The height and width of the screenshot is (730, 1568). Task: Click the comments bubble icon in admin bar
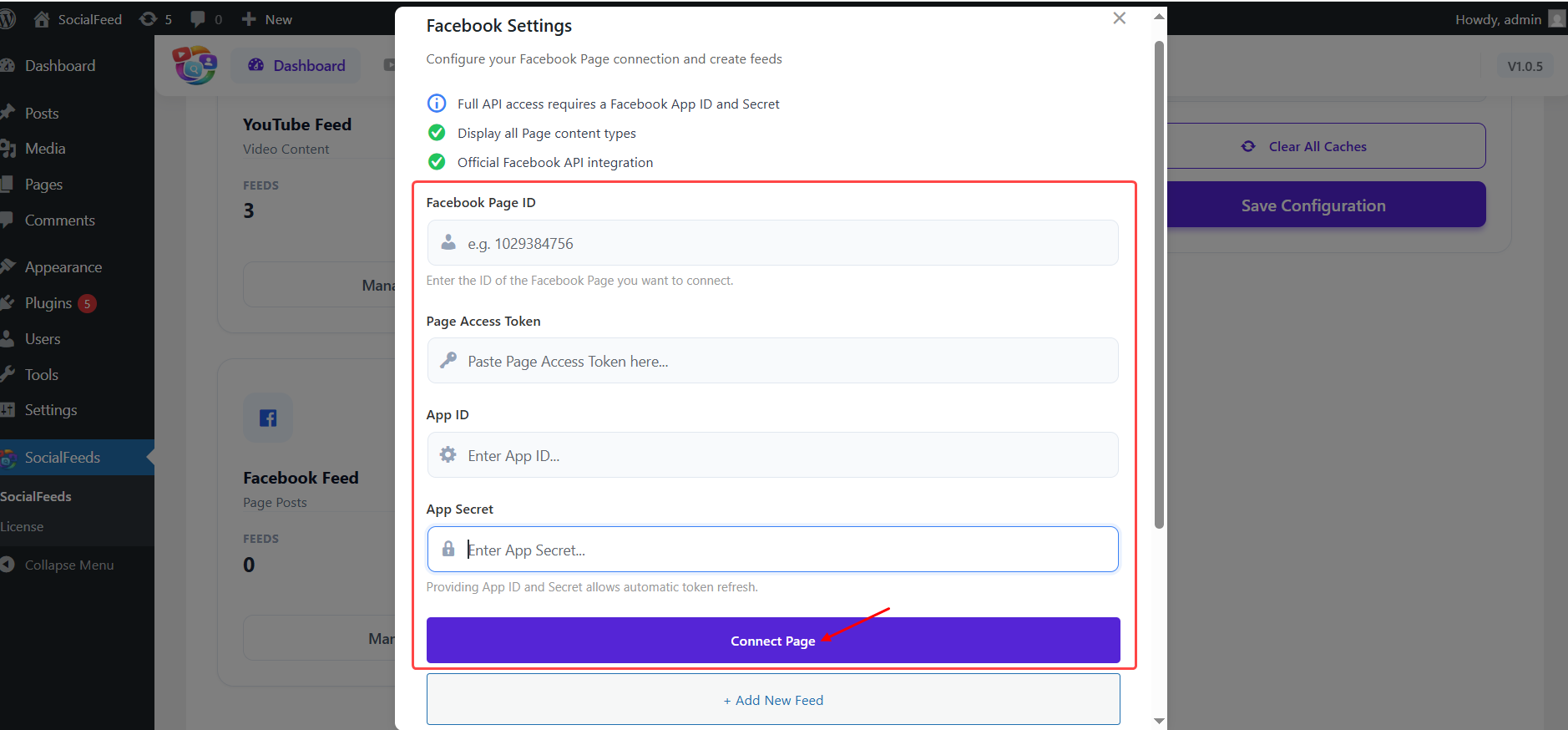click(x=198, y=19)
